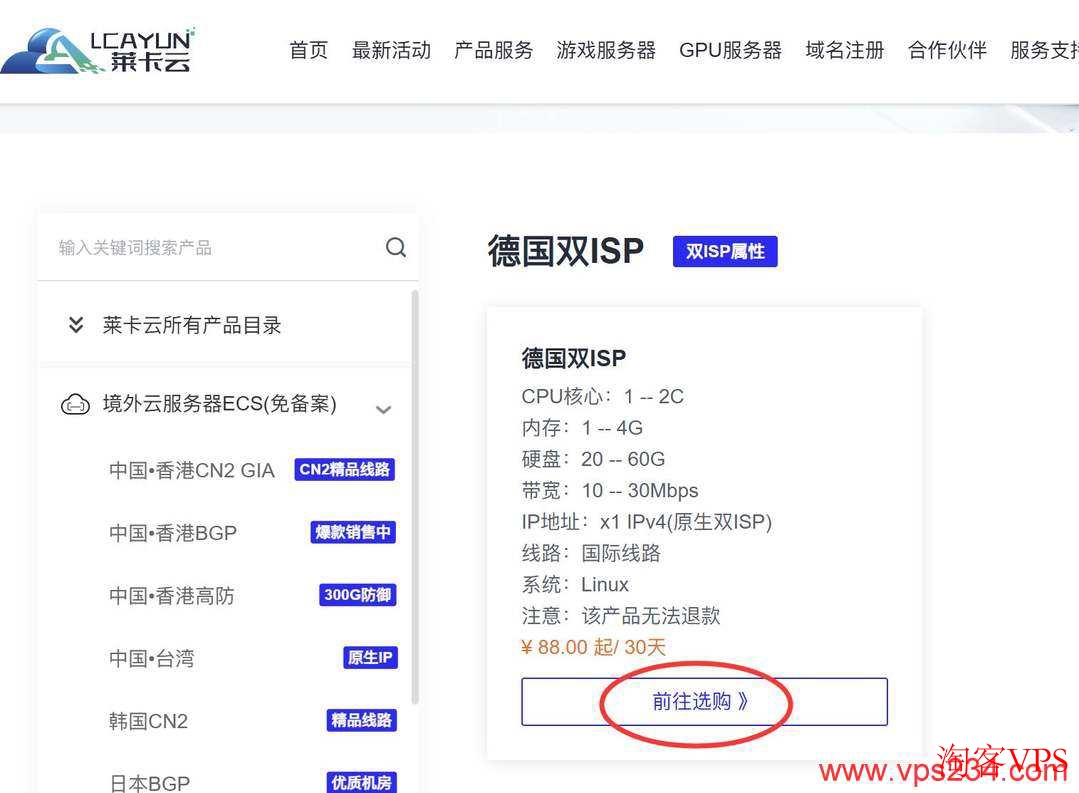Open 日本BGP product
The width and height of the screenshot is (1079, 793).
pos(149,783)
